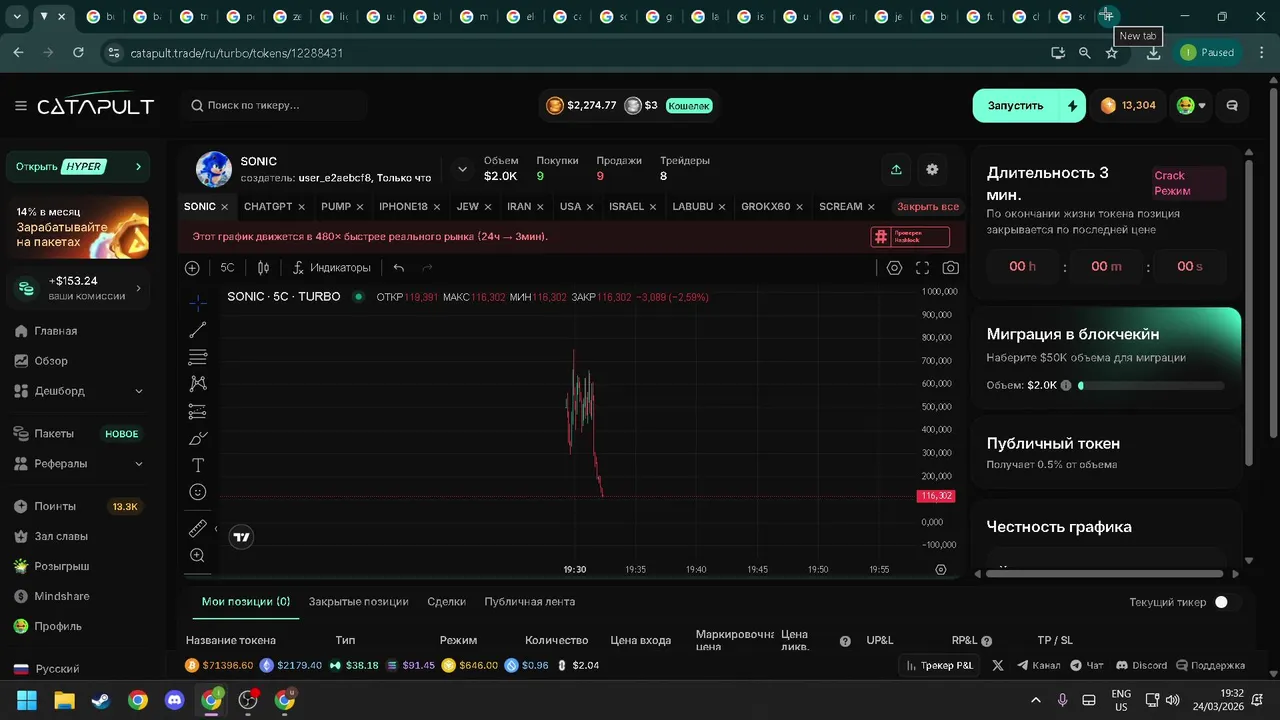
Task: Toggle the Текущий тикер switch
Action: (x=1227, y=602)
